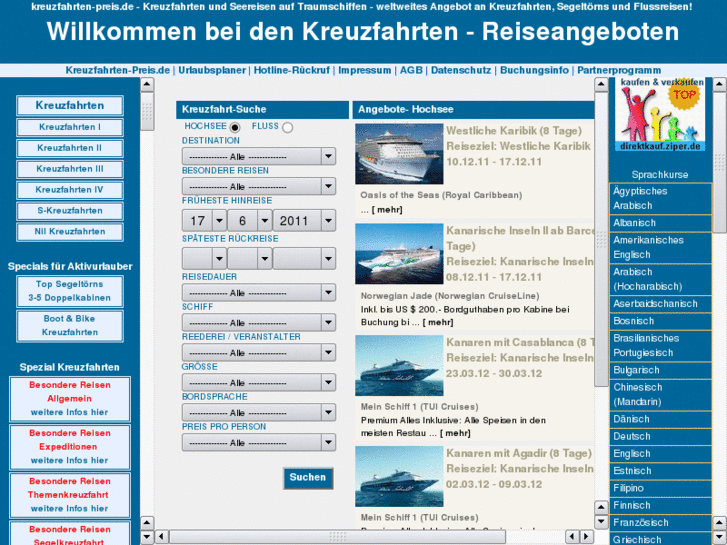Click mehr link under Norwegian Jade
Image resolution: width=727 pixels, height=545 pixels.
[438, 322]
